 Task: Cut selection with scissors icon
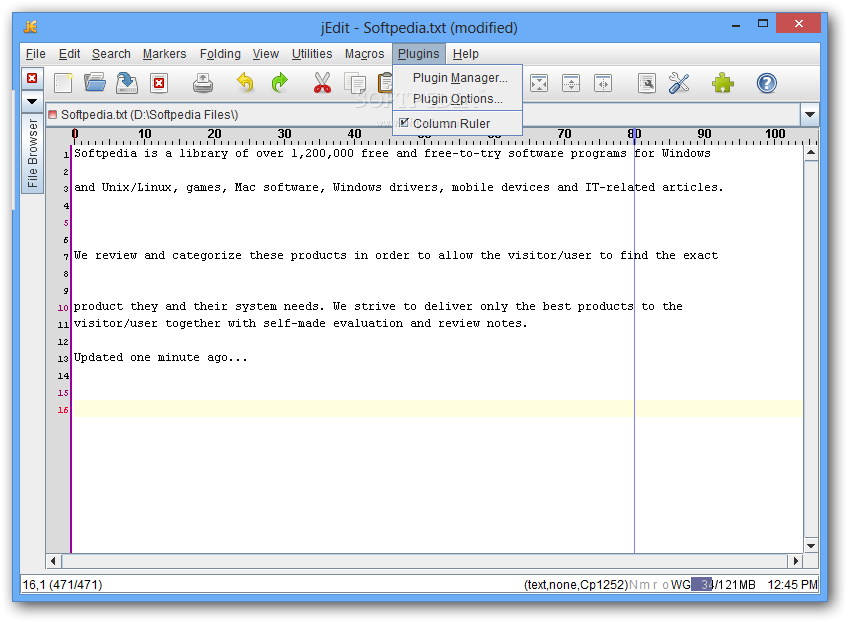pyautogui.click(x=322, y=83)
